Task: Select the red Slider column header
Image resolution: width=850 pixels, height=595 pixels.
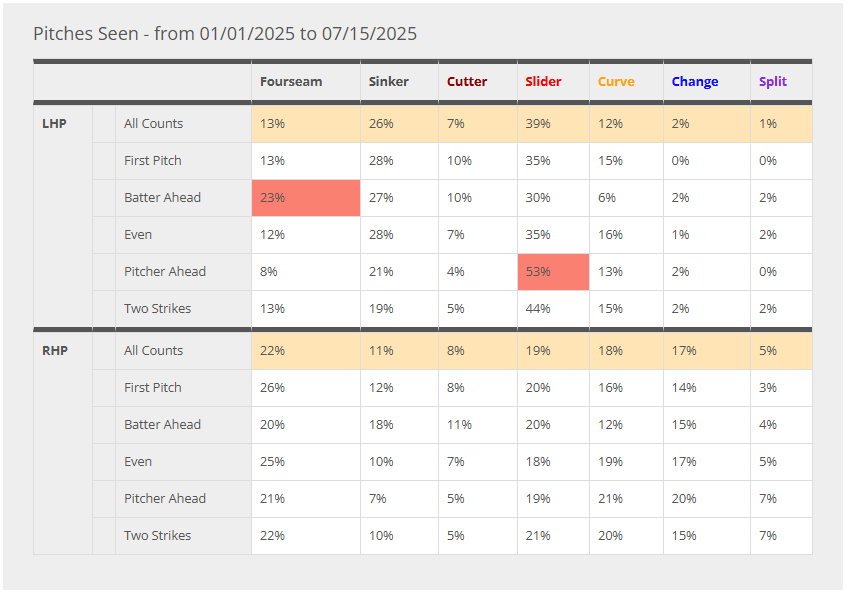Action: pyautogui.click(x=543, y=82)
